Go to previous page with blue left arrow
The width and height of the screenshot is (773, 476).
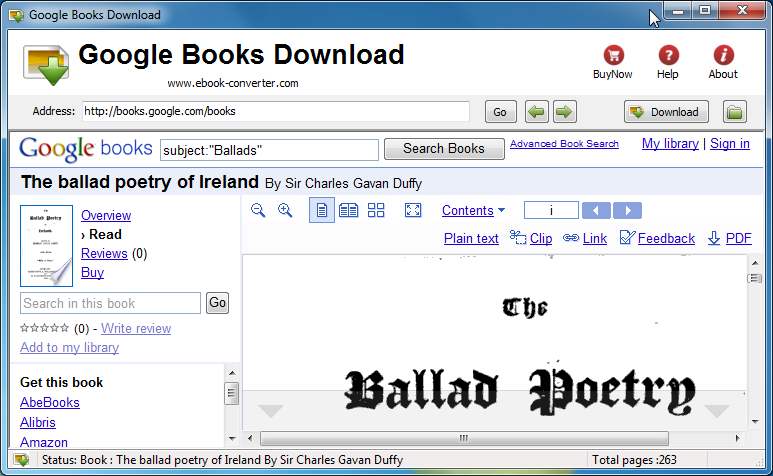tap(596, 210)
